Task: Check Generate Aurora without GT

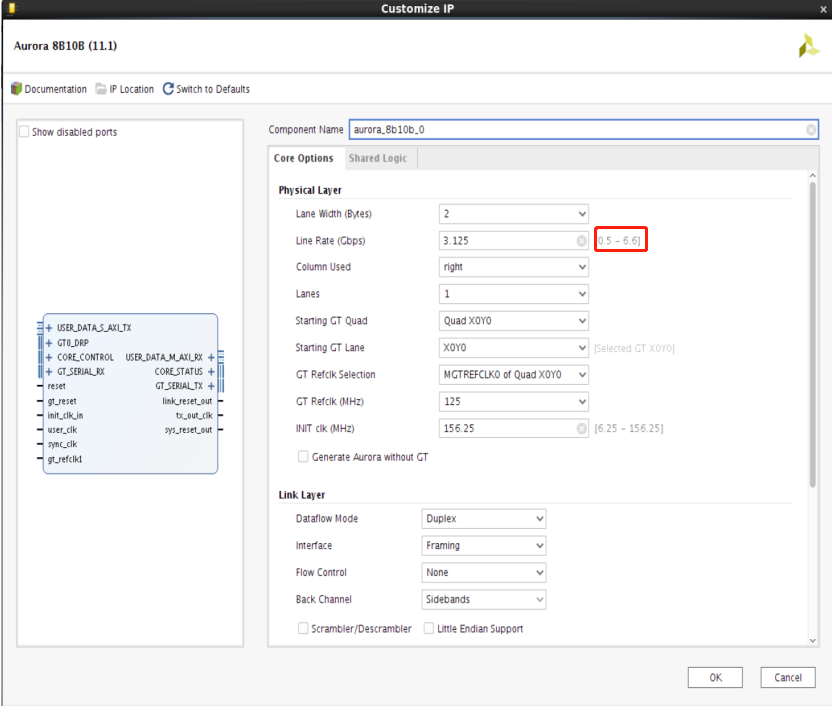Action: (303, 457)
